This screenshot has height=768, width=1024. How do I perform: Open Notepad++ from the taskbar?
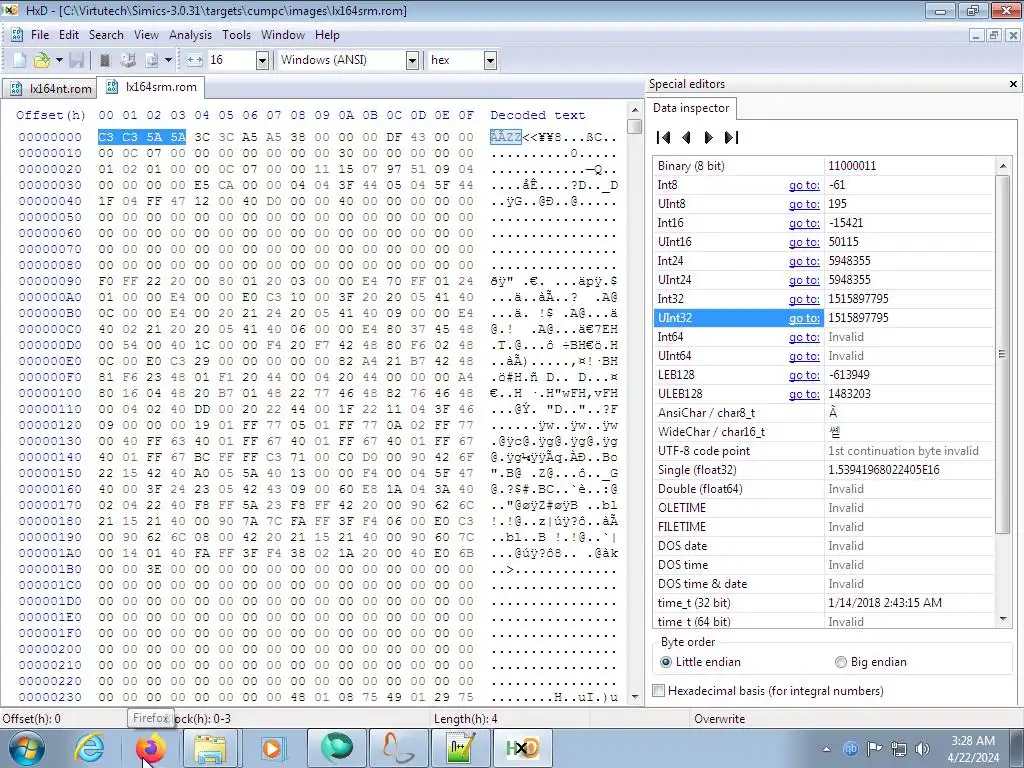click(x=460, y=748)
